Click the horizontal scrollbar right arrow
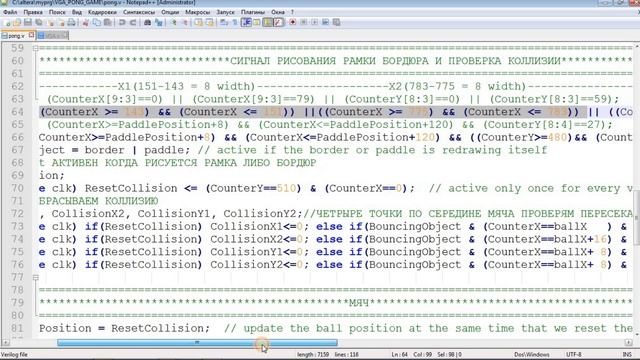 pyautogui.click(x=628, y=343)
